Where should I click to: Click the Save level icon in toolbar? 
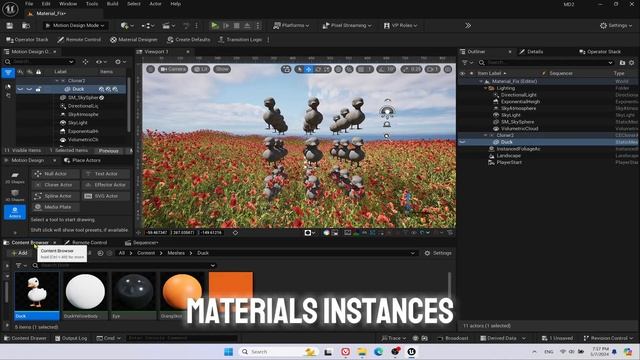[9, 25]
